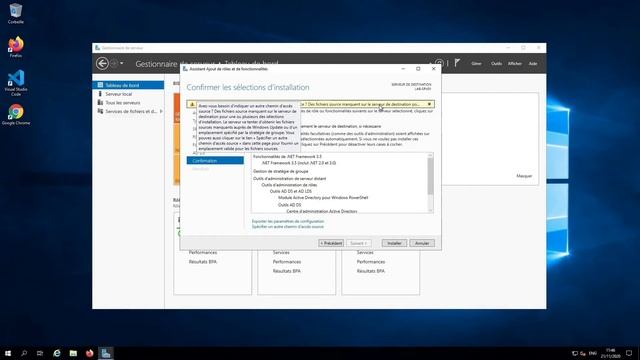Viewport: 640px width, 360px height.
Task: Click Spécifier un autre chemin d'accès source link
Action: (287, 227)
